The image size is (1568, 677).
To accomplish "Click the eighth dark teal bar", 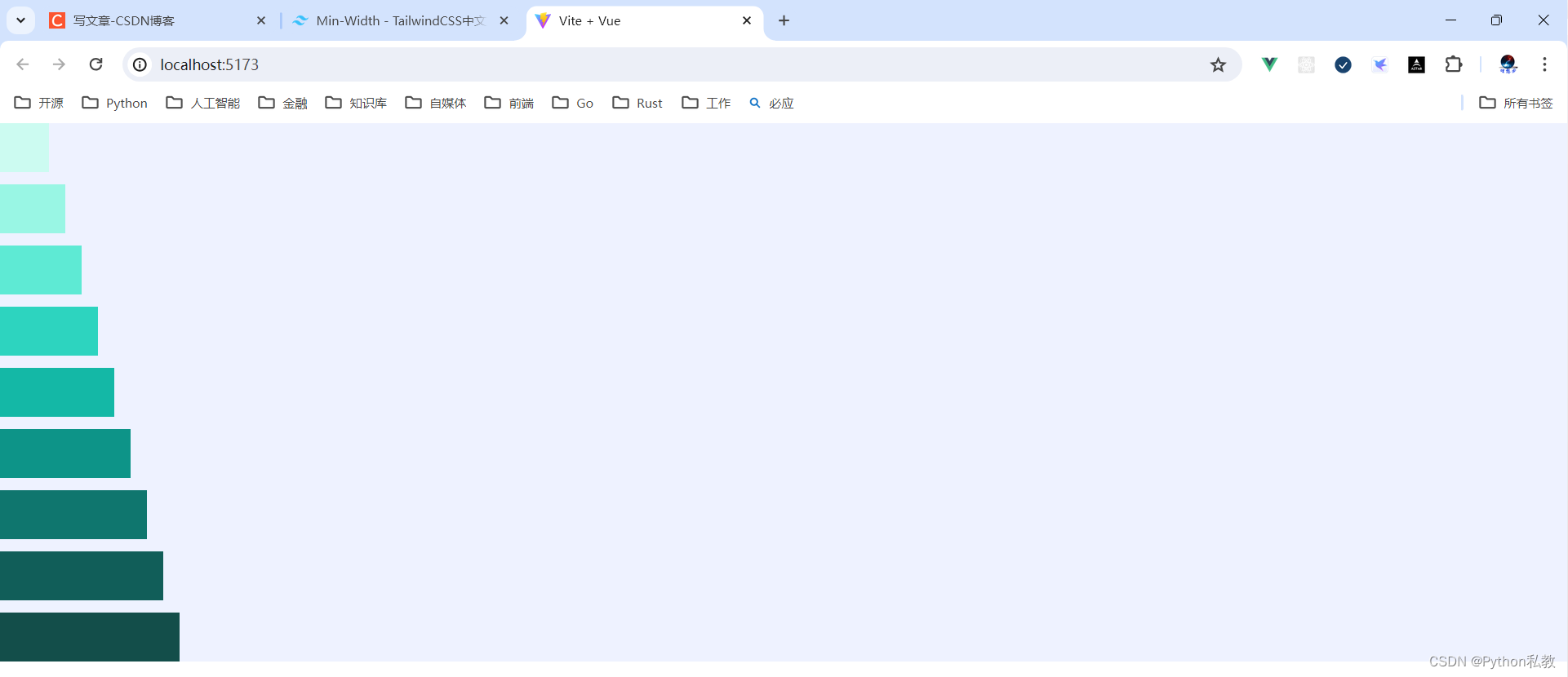I will tap(82, 576).
